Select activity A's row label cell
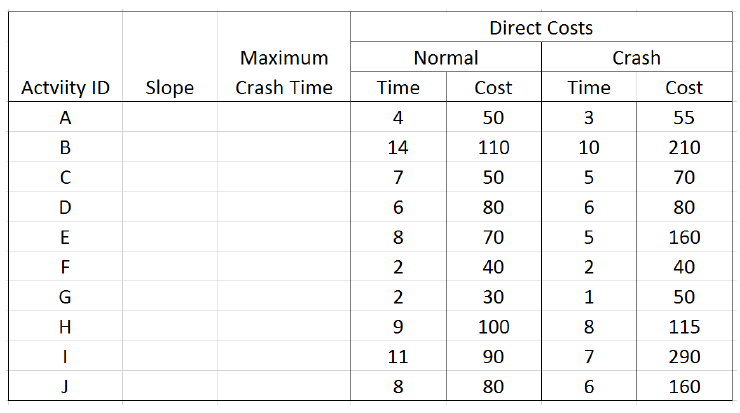The height and width of the screenshot is (413, 740). (x=65, y=118)
